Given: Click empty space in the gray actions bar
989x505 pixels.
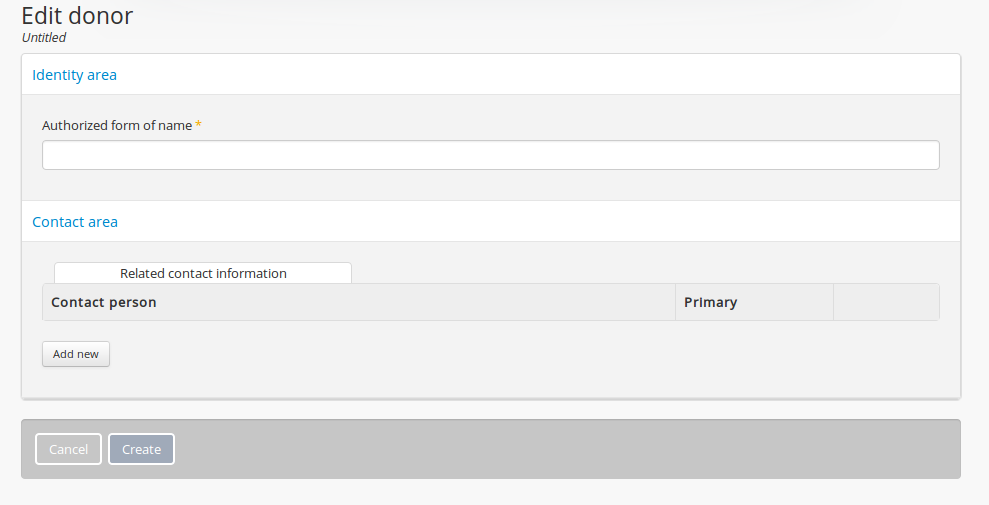Looking at the screenshot, I should 560,449.
